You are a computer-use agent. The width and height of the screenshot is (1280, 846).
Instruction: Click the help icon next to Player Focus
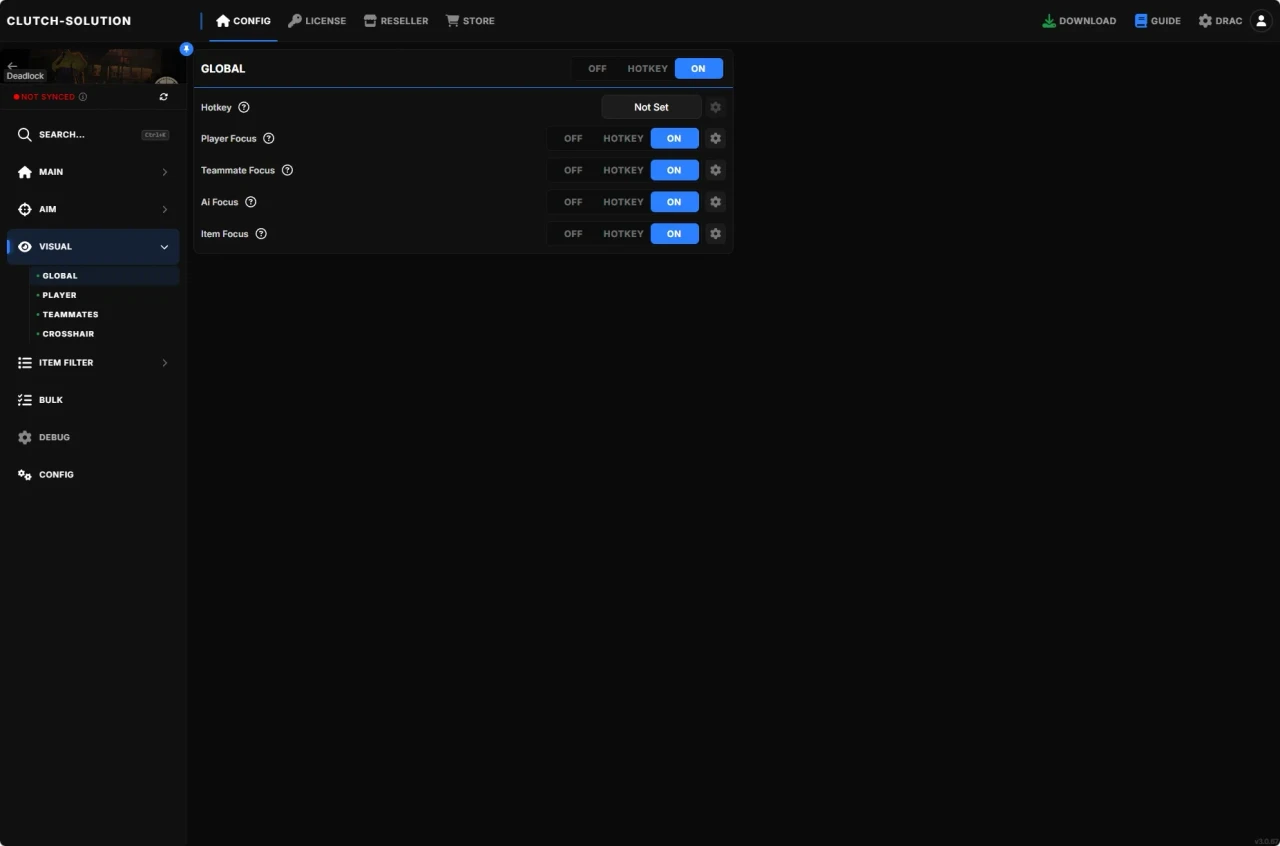(x=268, y=139)
